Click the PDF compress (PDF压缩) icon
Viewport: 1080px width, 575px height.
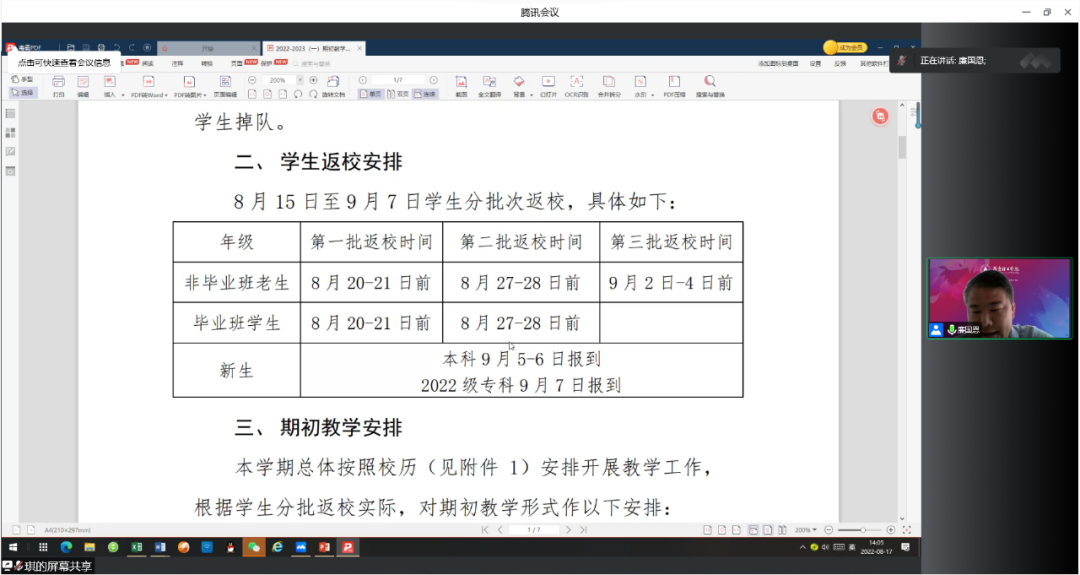(x=674, y=84)
